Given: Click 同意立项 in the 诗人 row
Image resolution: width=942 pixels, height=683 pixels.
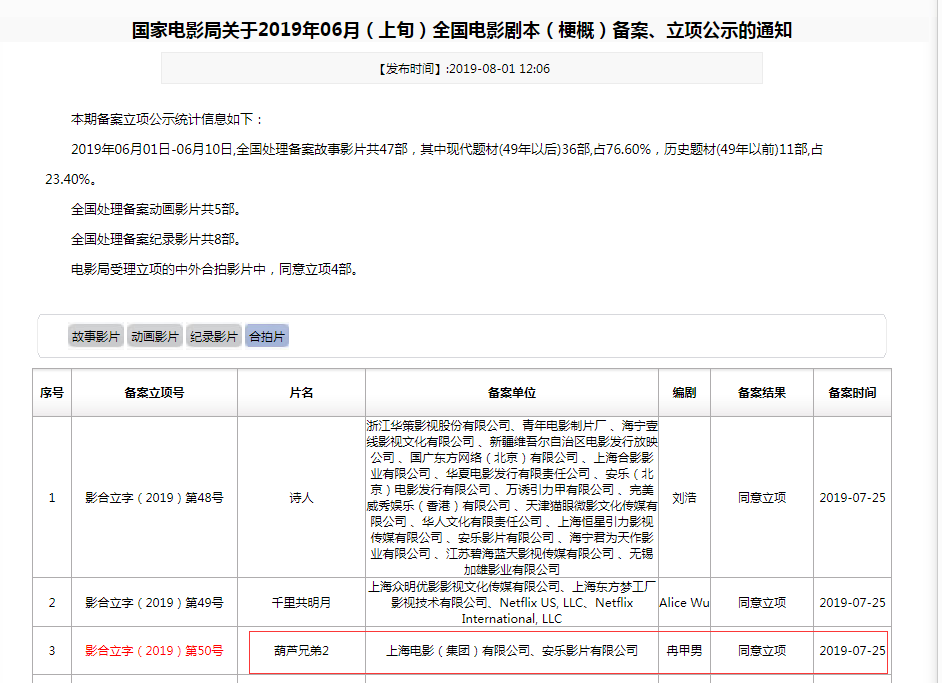Looking at the screenshot, I should tap(762, 497).
